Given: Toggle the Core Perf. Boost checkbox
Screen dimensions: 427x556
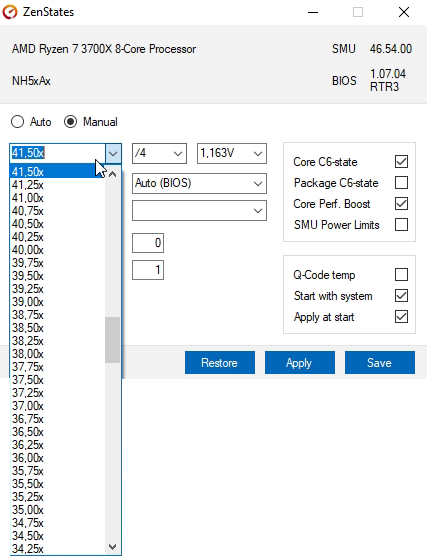Looking at the screenshot, I should (x=401, y=204).
